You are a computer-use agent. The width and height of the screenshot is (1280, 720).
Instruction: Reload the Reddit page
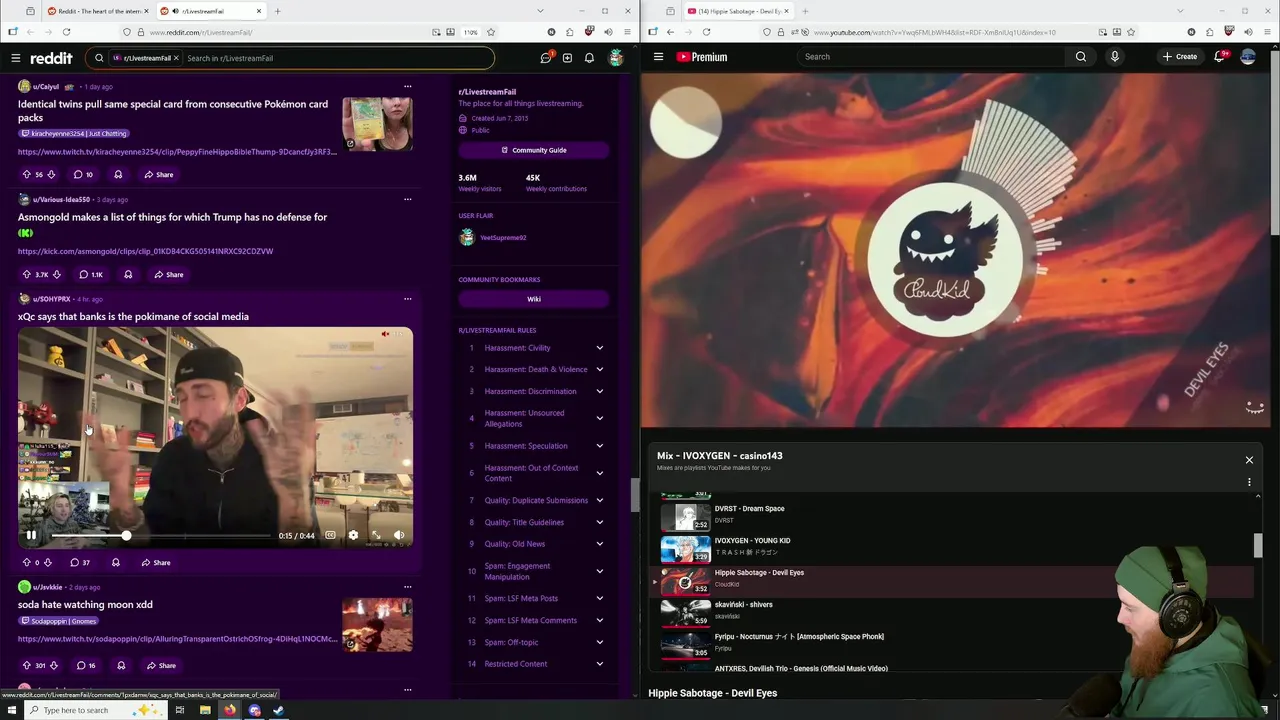click(65, 32)
